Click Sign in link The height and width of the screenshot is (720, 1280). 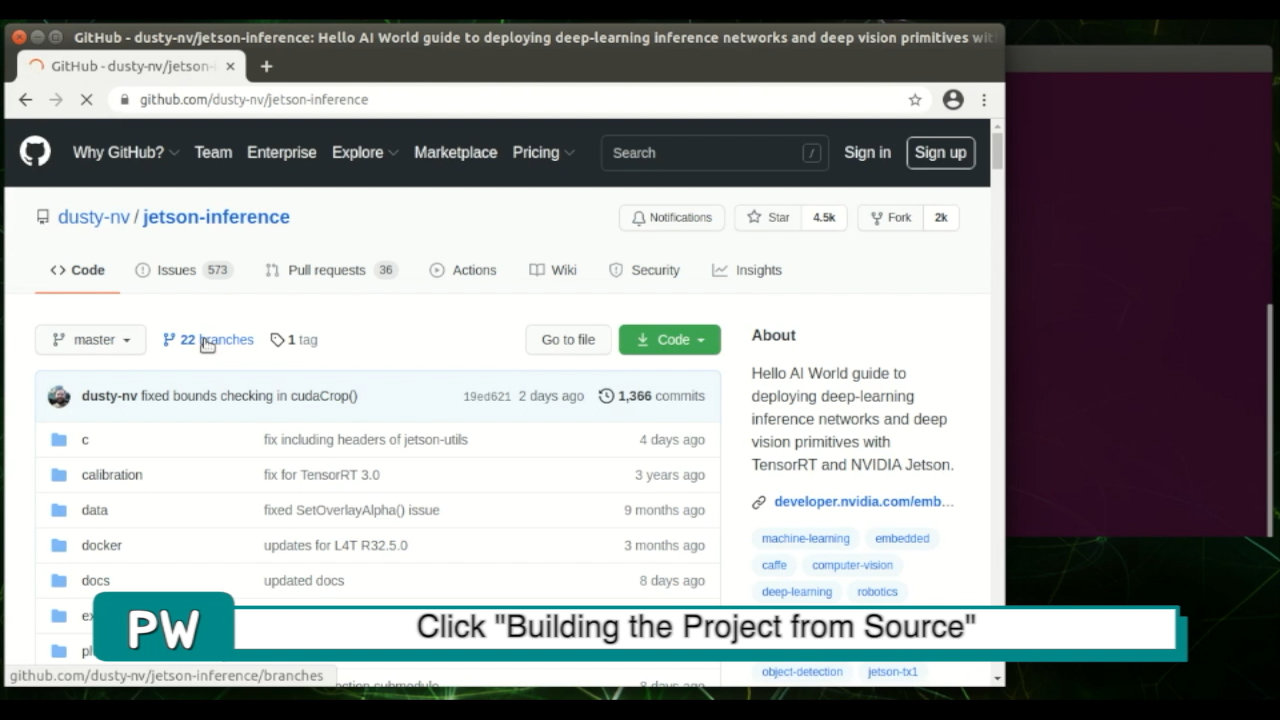pyautogui.click(x=867, y=152)
